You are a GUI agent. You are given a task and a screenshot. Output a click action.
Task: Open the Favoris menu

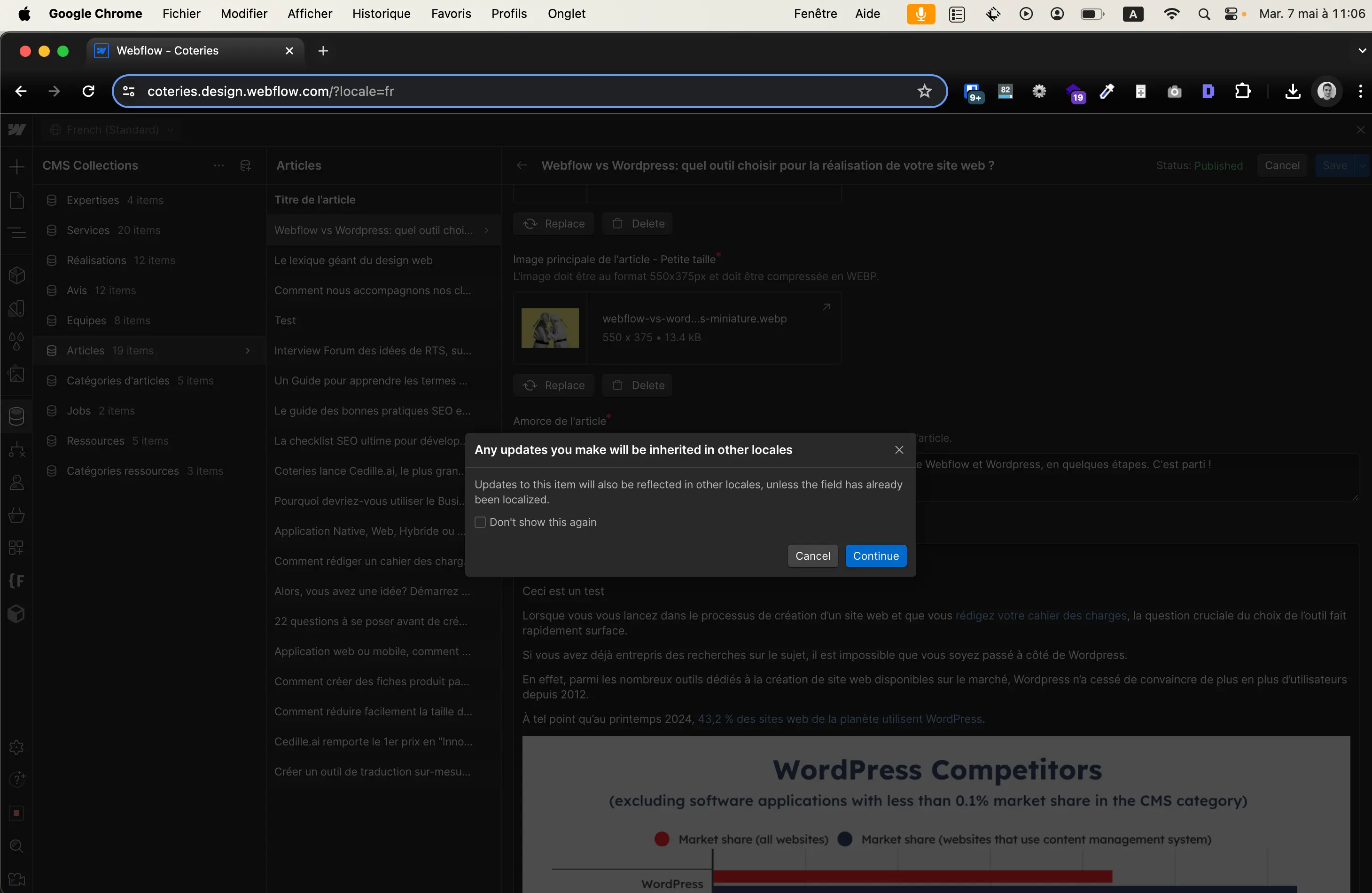click(x=451, y=14)
